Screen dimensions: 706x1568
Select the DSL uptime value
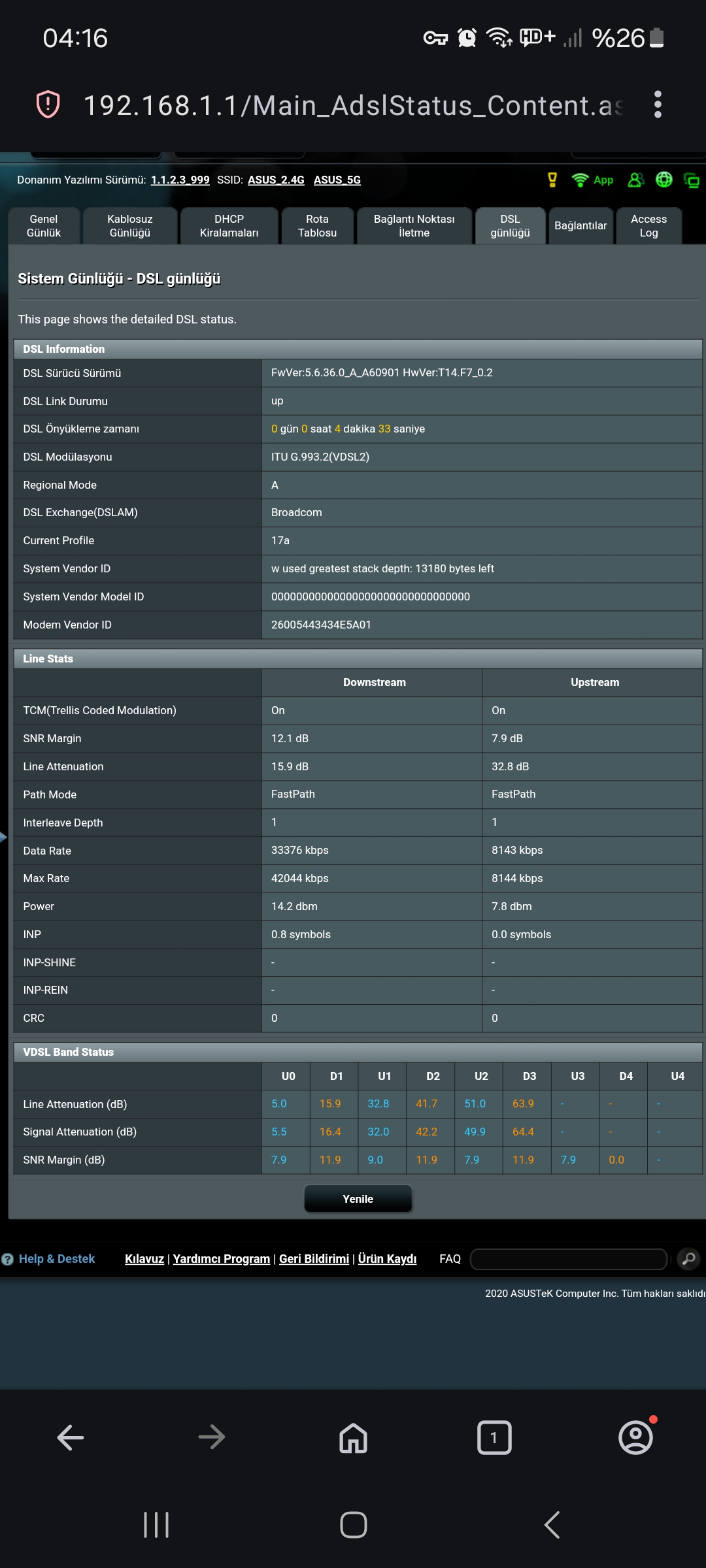(x=348, y=429)
